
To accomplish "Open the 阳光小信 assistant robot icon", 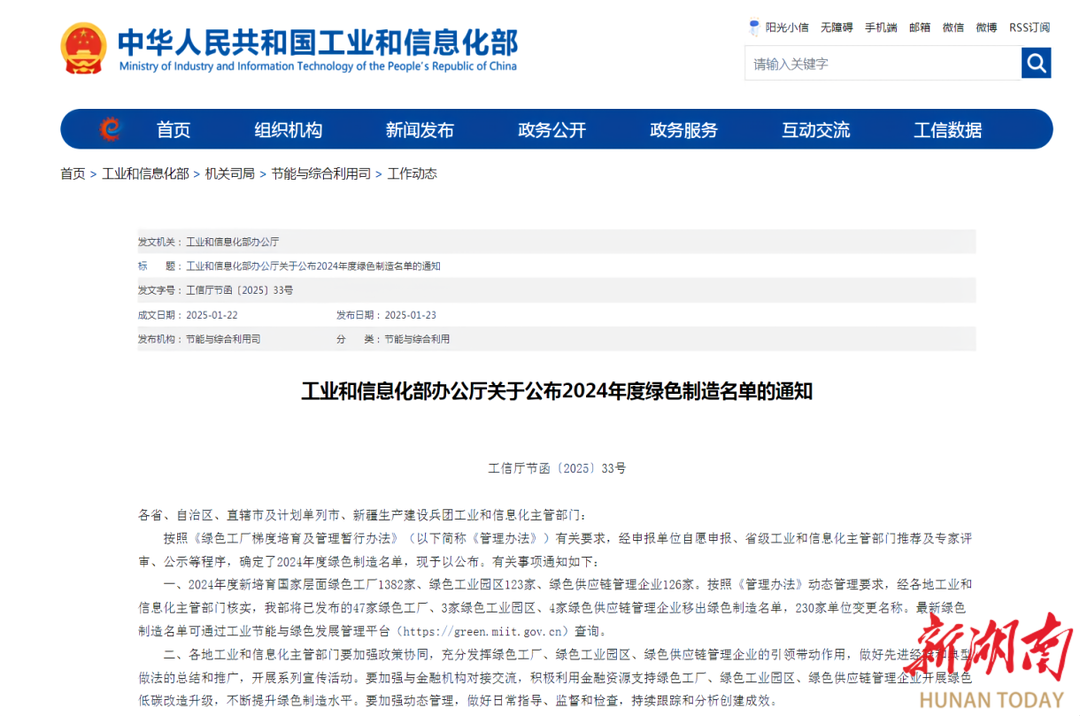I will [755, 27].
